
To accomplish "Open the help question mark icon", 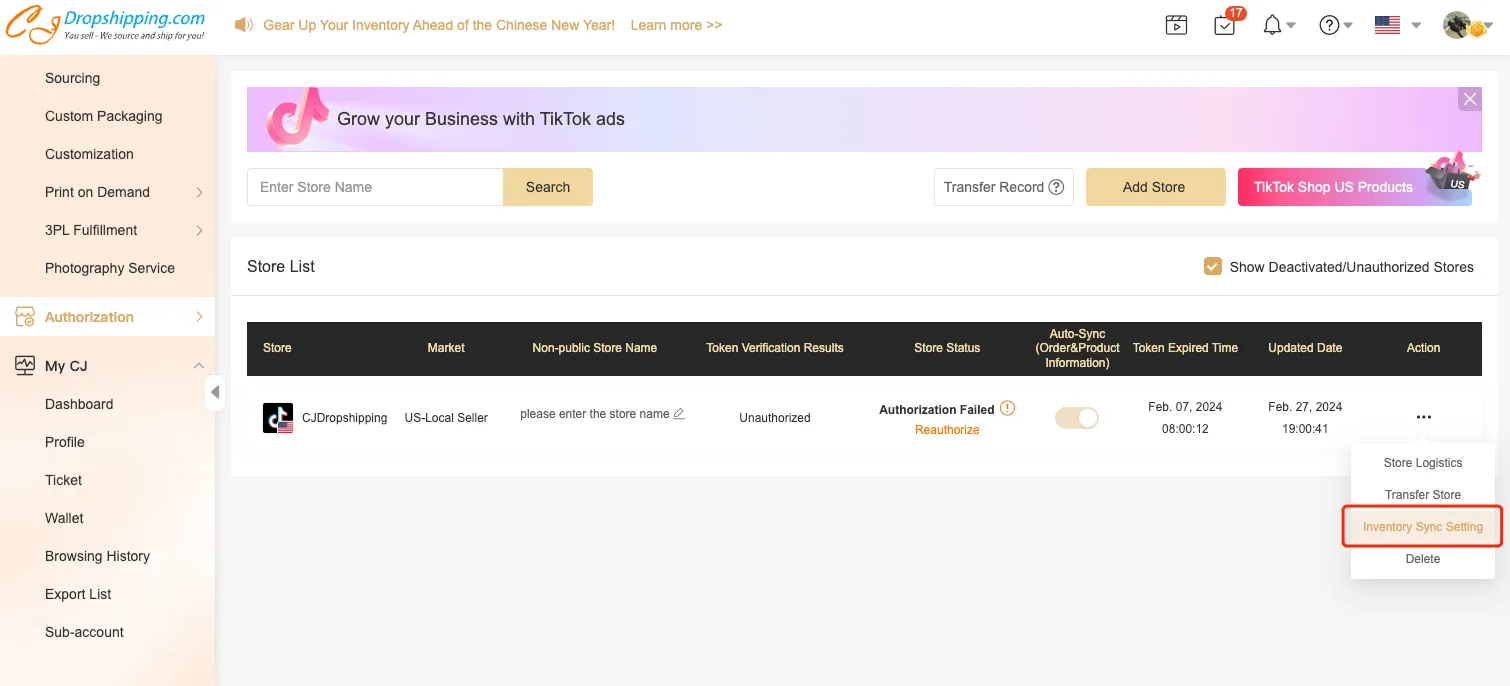I will pyautogui.click(x=1329, y=26).
